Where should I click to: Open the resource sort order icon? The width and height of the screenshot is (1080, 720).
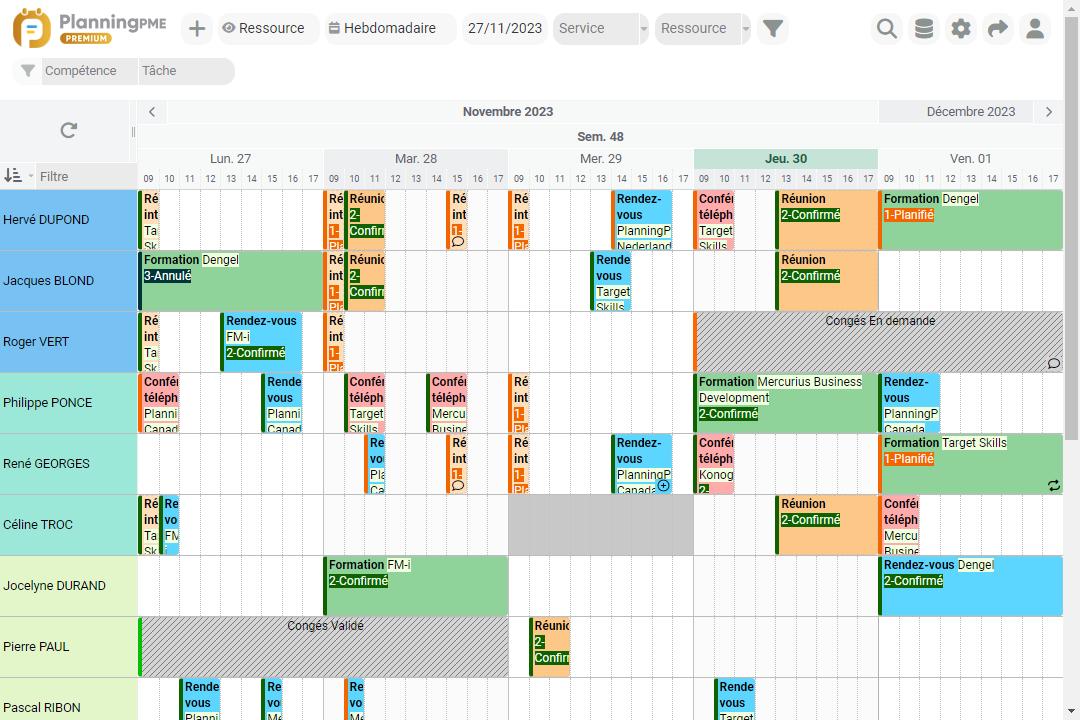coord(14,176)
